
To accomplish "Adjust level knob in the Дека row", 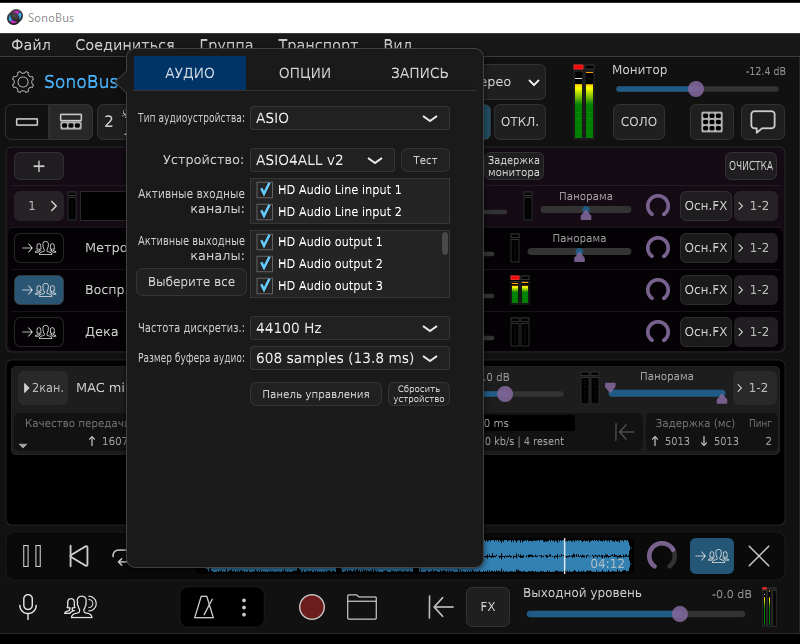I will pos(658,332).
